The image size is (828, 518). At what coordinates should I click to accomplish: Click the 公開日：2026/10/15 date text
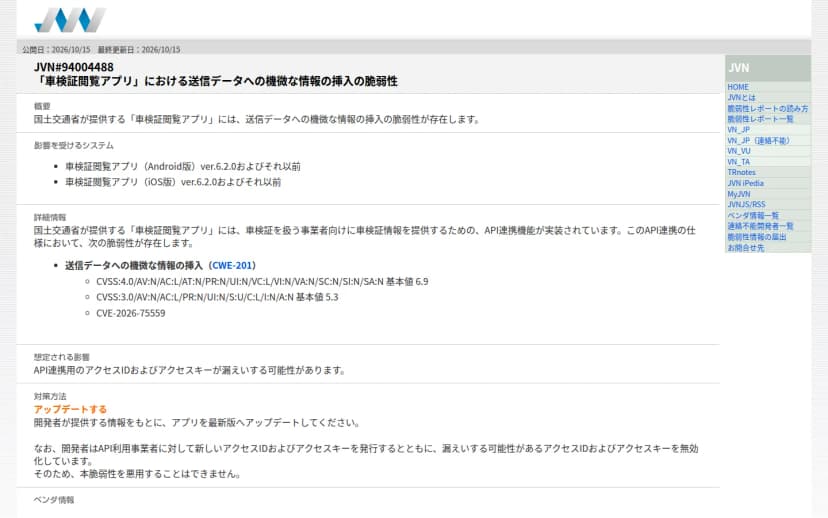point(56,50)
